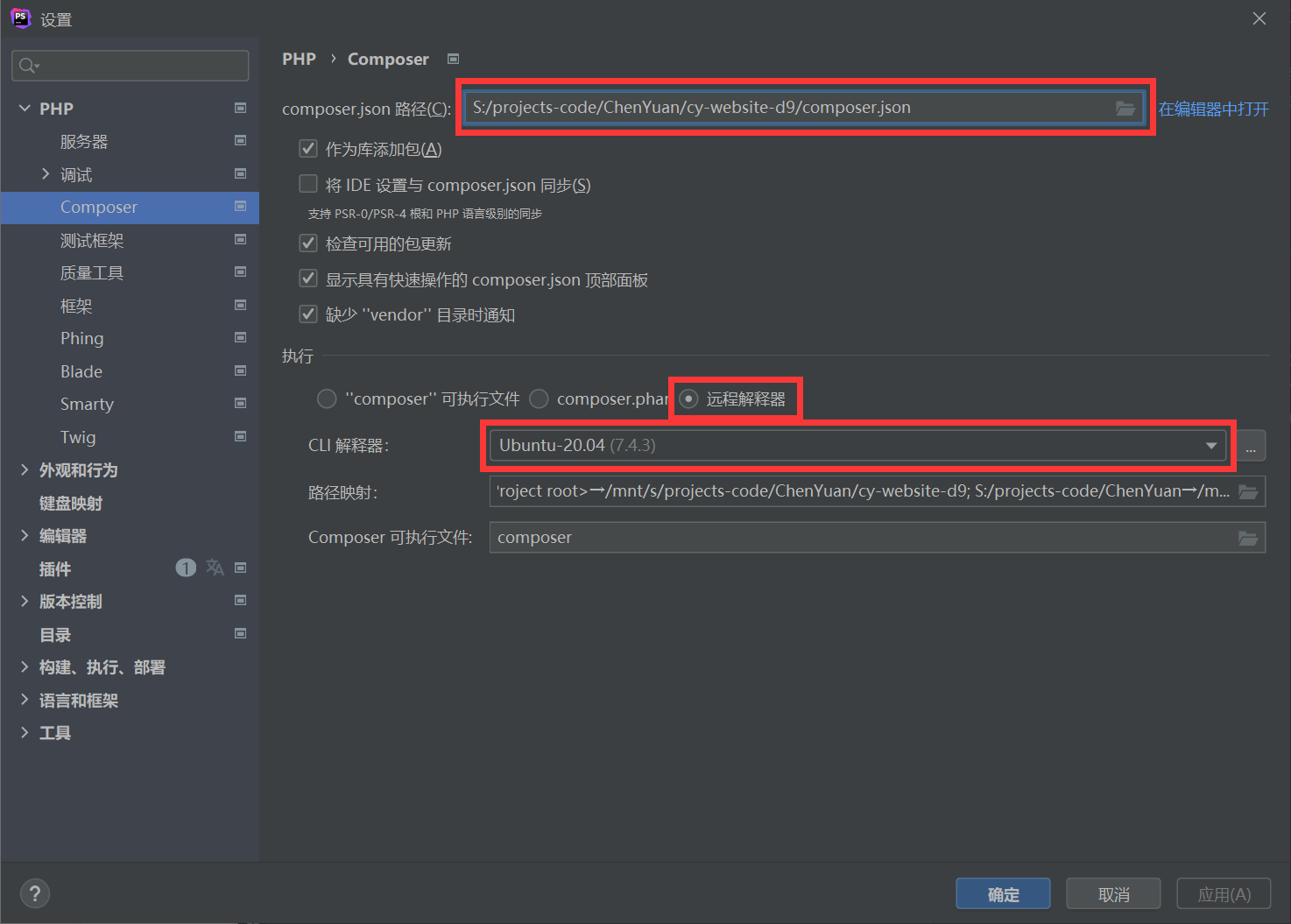The width and height of the screenshot is (1291, 924).
Task: Click project-level icon beside 版本控制
Action: point(240,600)
